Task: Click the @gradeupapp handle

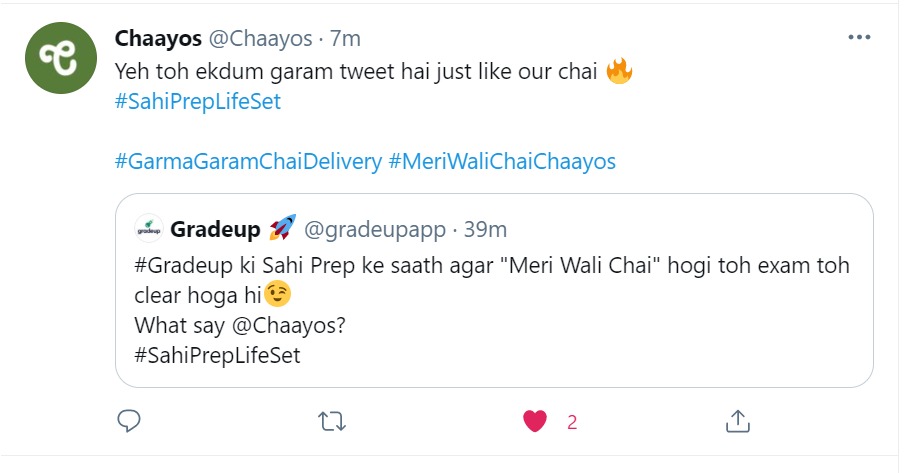Action: pos(373,229)
